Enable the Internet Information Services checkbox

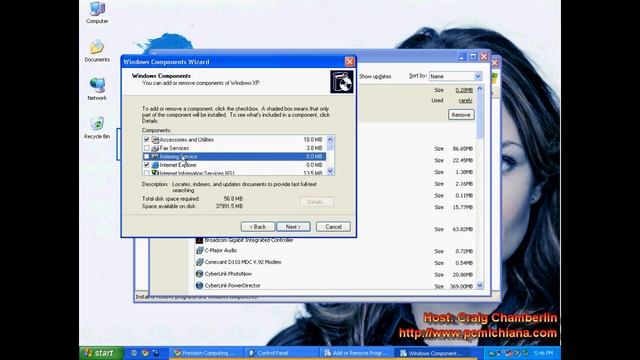[x=147, y=173]
